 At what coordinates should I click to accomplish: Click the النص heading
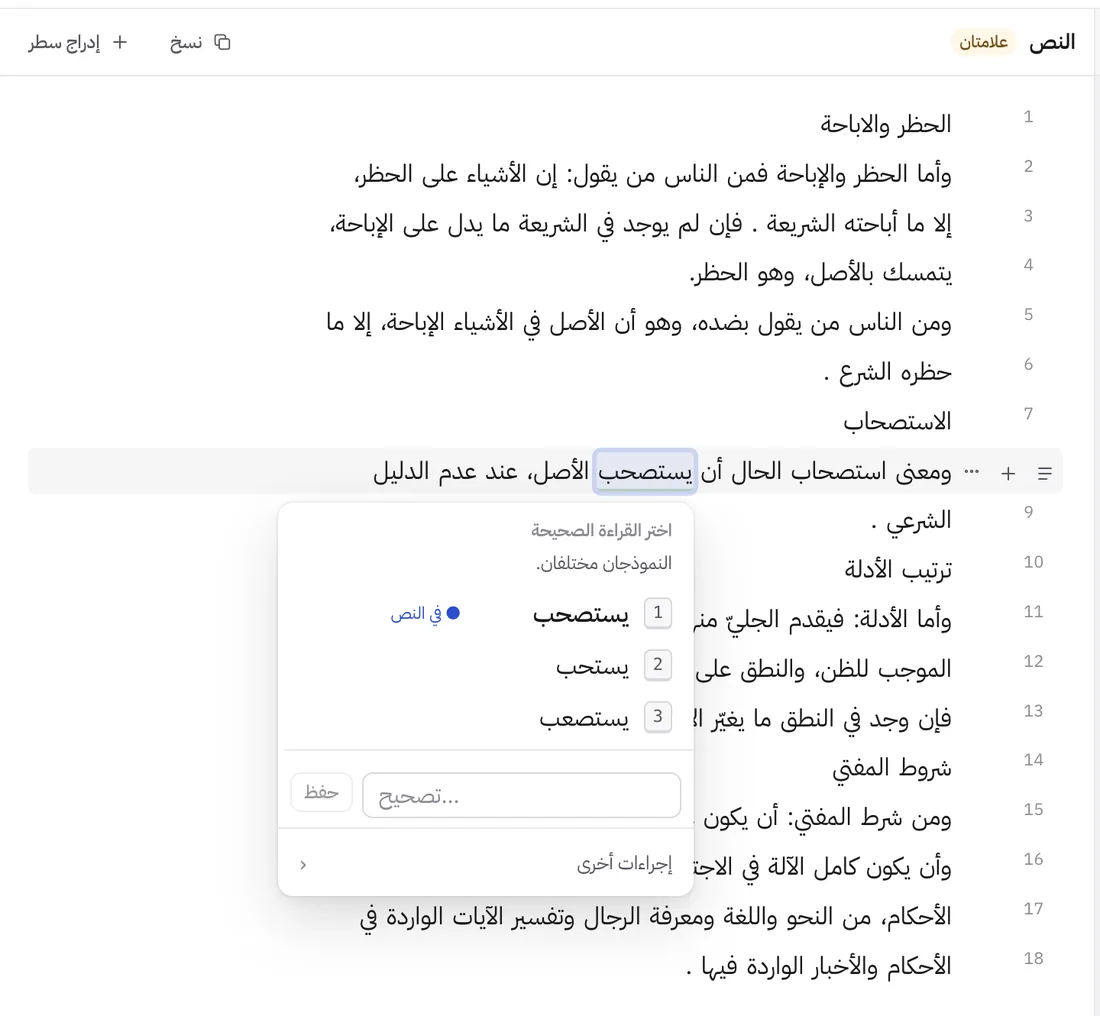coord(1052,42)
